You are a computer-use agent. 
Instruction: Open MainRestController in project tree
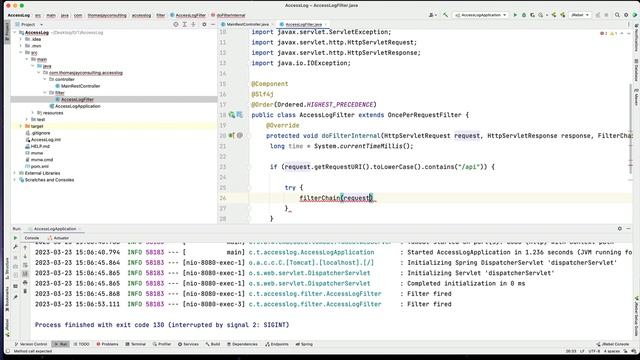point(80,86)
